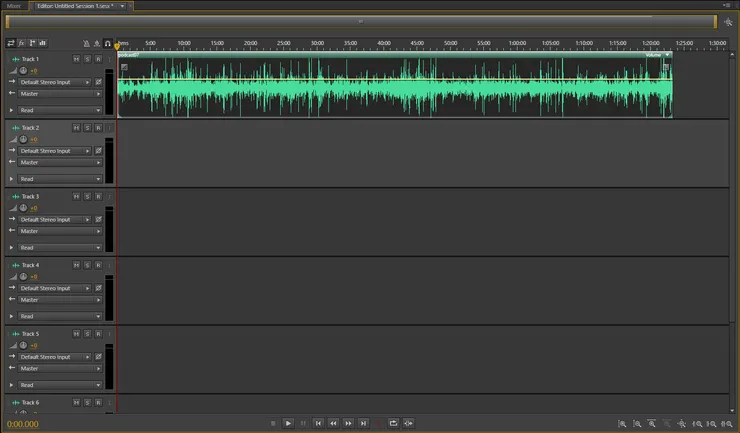Click the first zoom icon in the bottom zoom toolbar
The height and width of the screenshot is (433, 740).
click(x=622, y=424)
